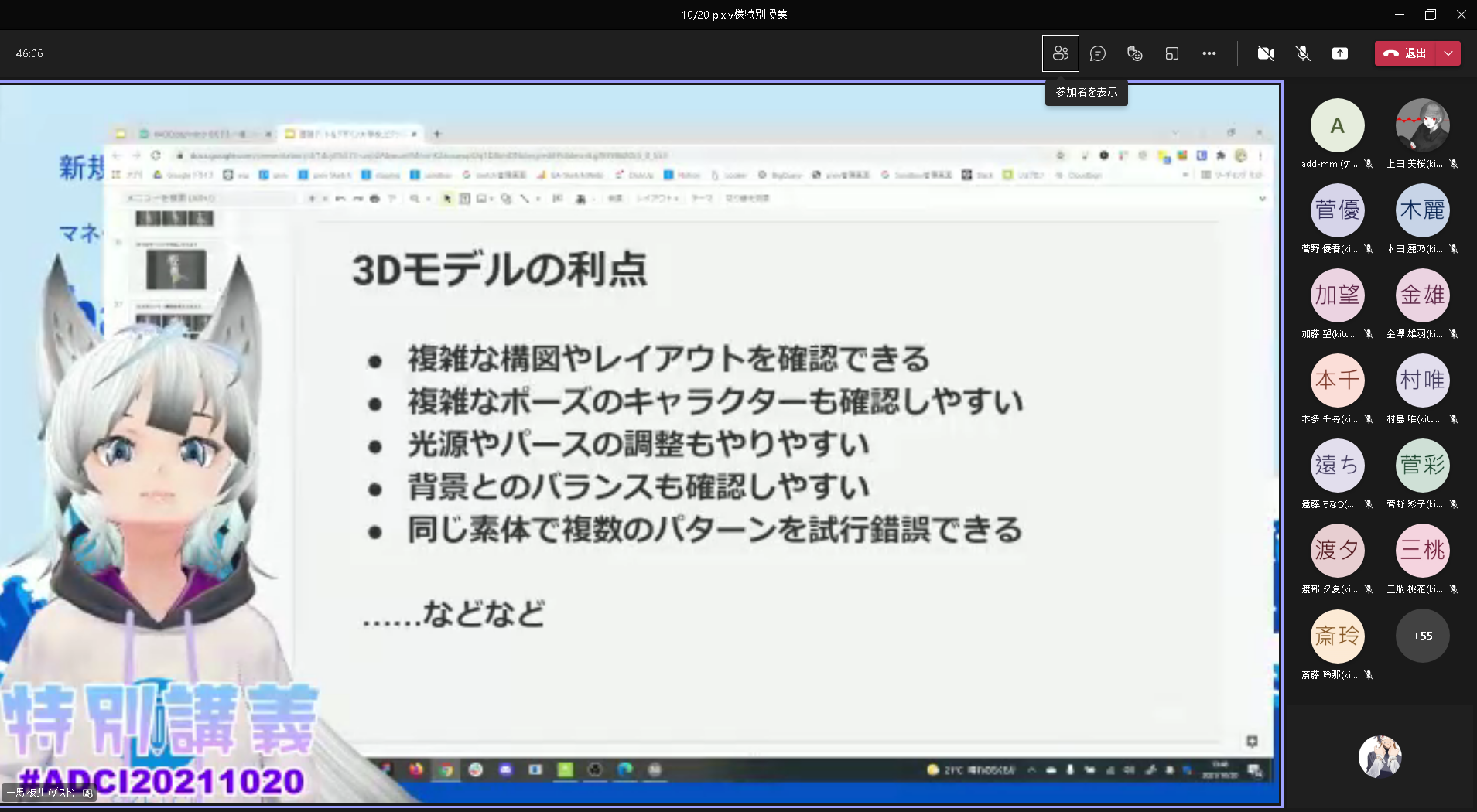Click the 遠藤 ちなつ name label

pos(1328,504)
